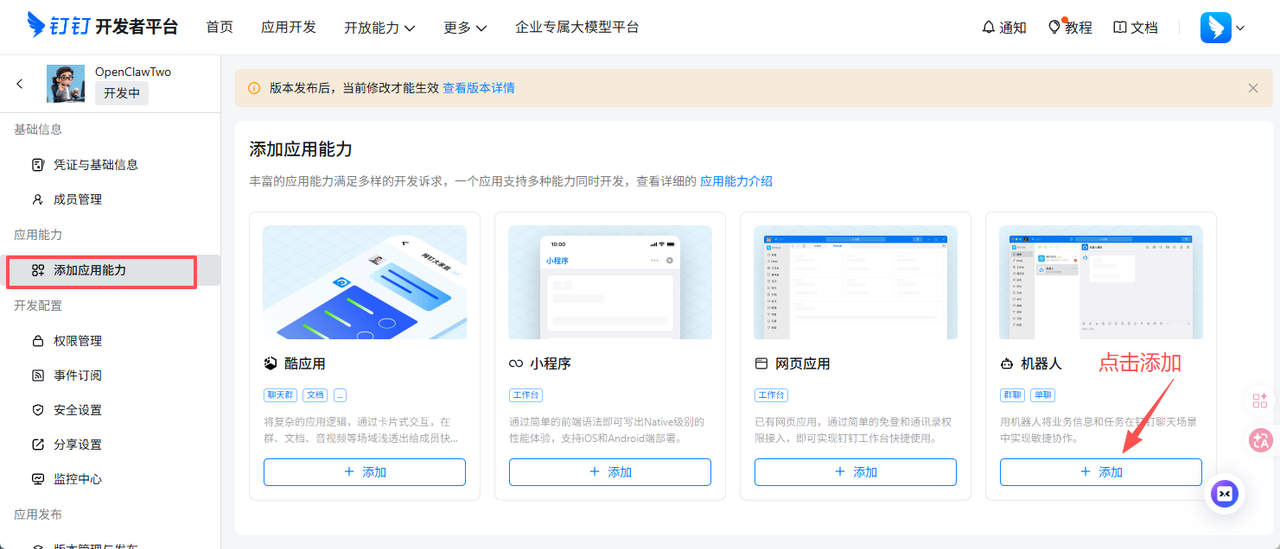The image size is (1280, 549).
Task: Click the DingTalk developer platform logo
Action: [102, 27]
